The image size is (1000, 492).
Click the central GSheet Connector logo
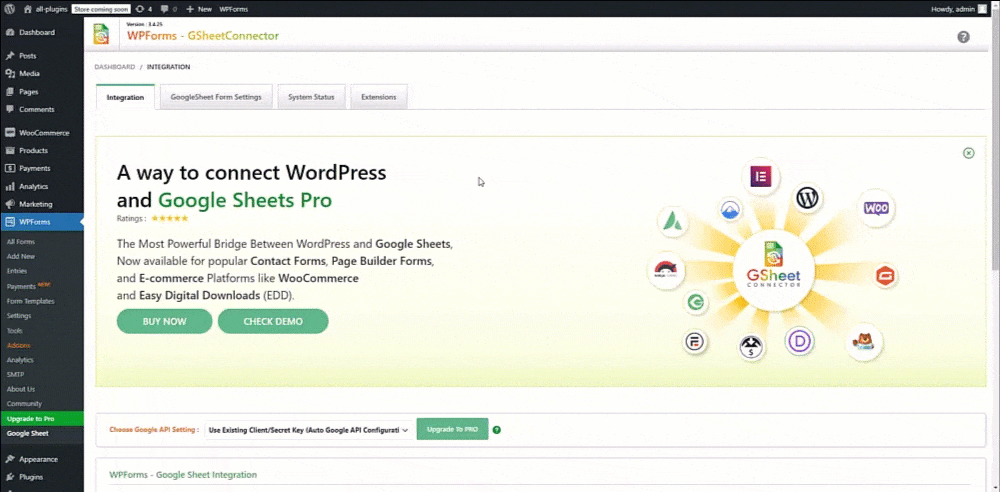[773, 271]
